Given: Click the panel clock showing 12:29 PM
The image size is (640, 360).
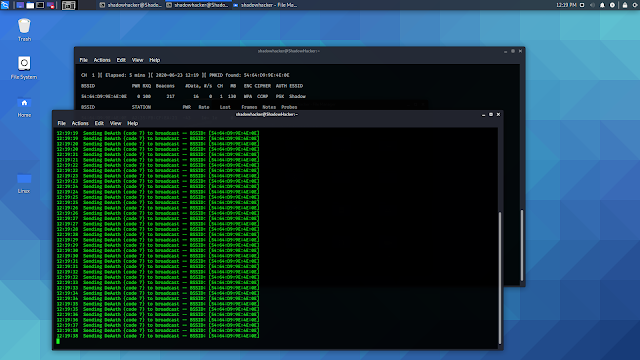Looking at the screenshot, I should pyautogui.click(x=566, y=5).
